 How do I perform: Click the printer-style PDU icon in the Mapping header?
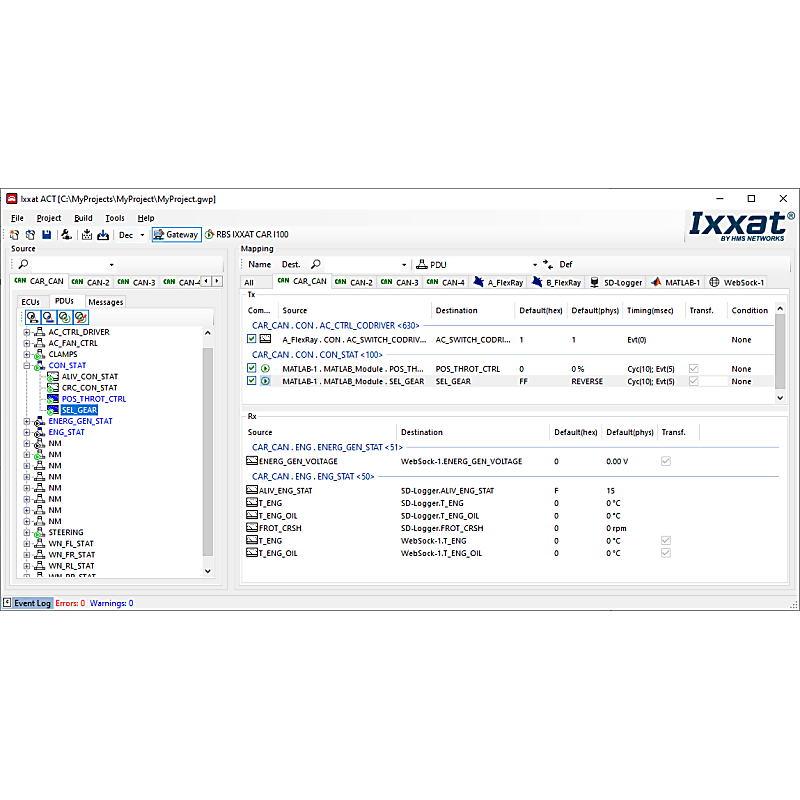422,262
